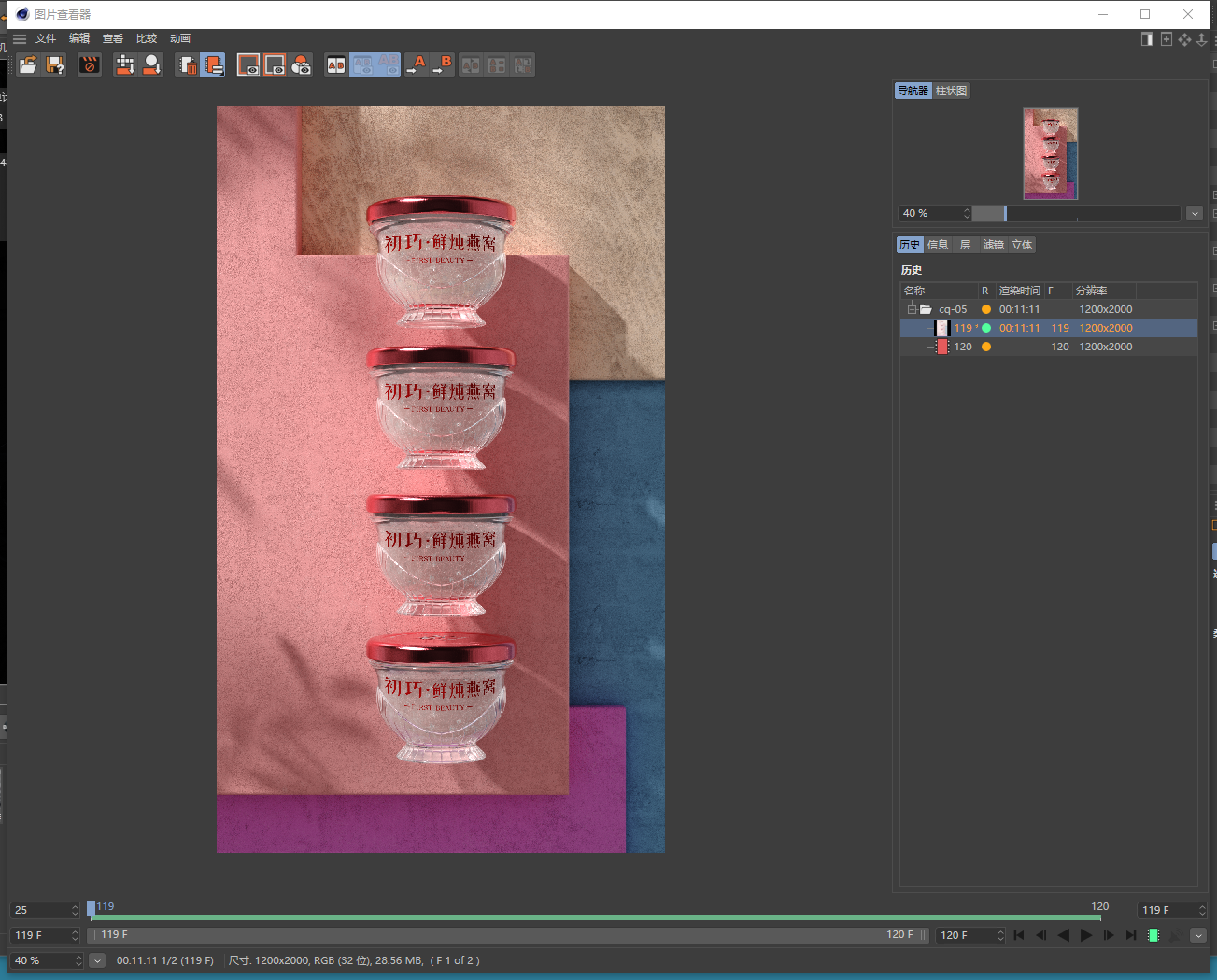Viewport: 1217px width, 980px height.
Task: Click the green render dot for frame 119
Action: pos(986,328)
